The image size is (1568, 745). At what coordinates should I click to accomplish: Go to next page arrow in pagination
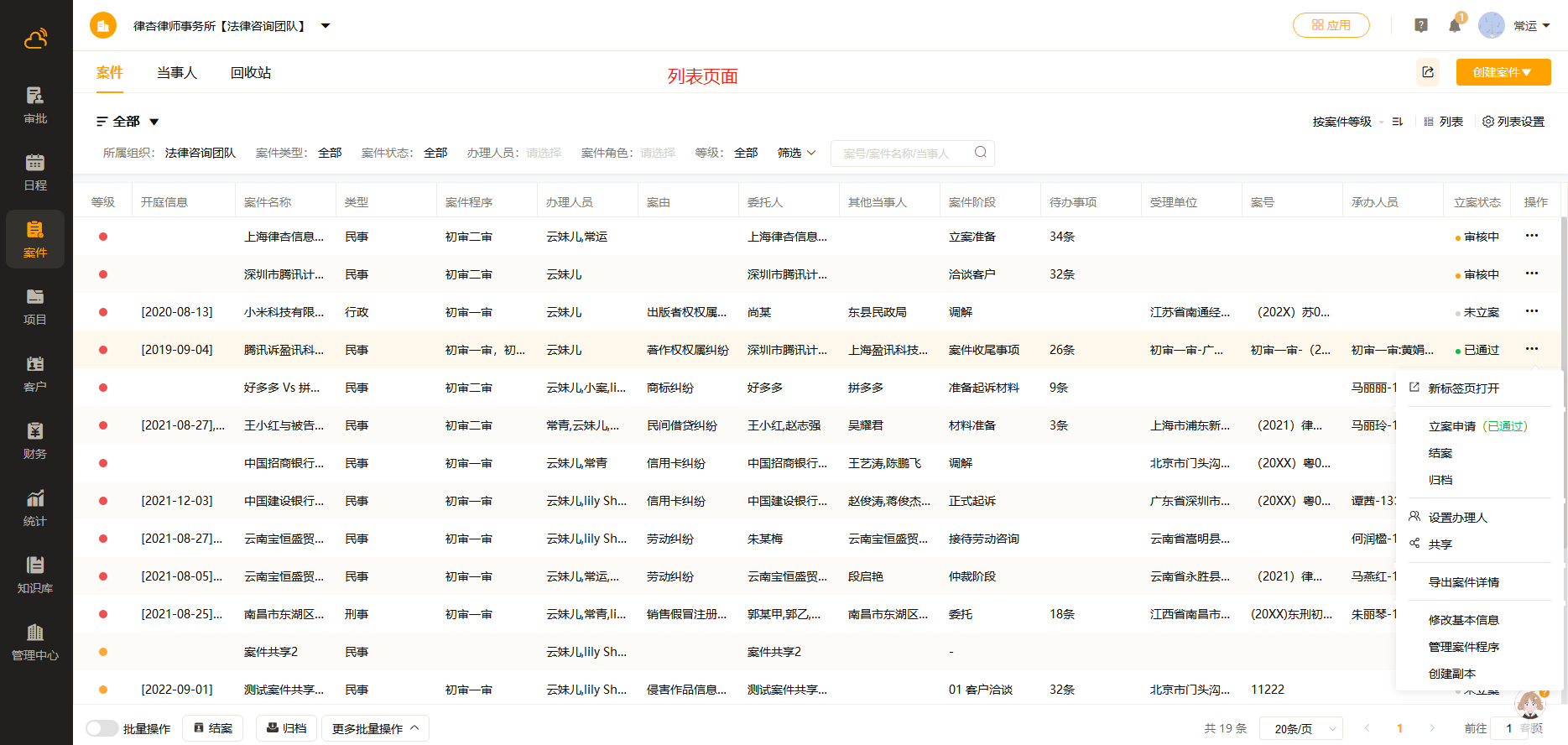point(1432,728)
